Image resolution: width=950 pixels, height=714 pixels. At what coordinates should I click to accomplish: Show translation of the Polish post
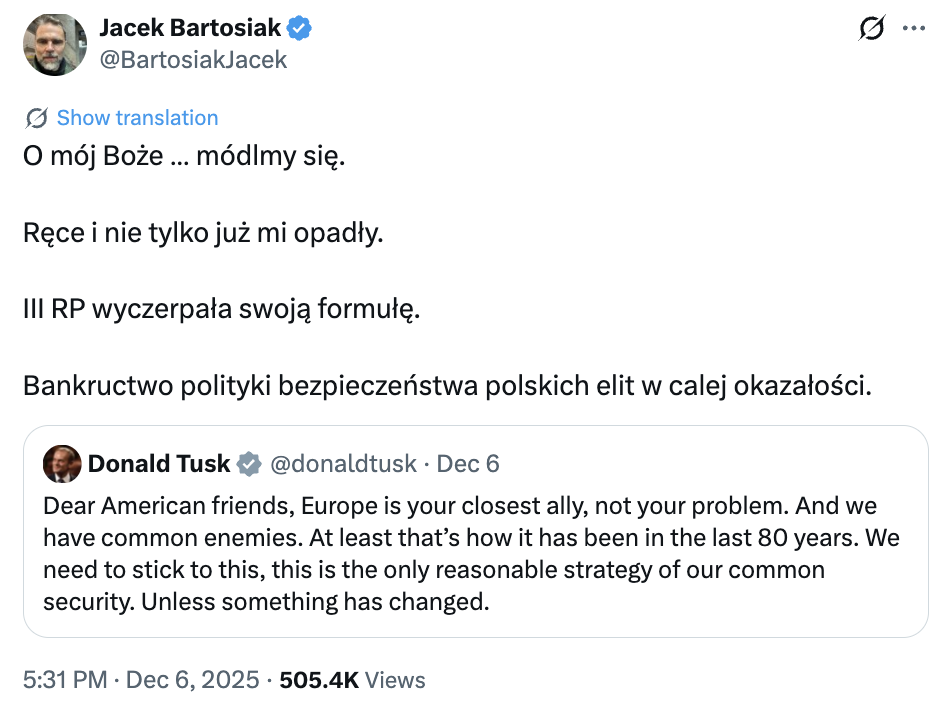tap(137, 118)
